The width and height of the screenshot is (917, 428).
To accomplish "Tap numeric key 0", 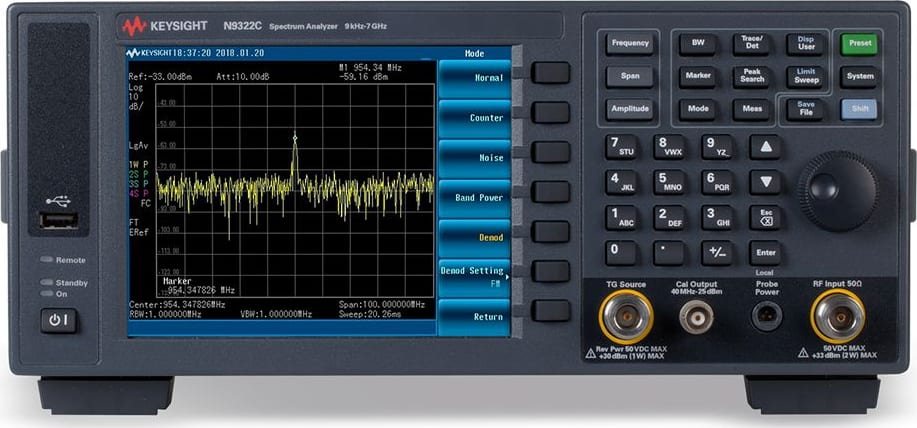I will point(622,252).
